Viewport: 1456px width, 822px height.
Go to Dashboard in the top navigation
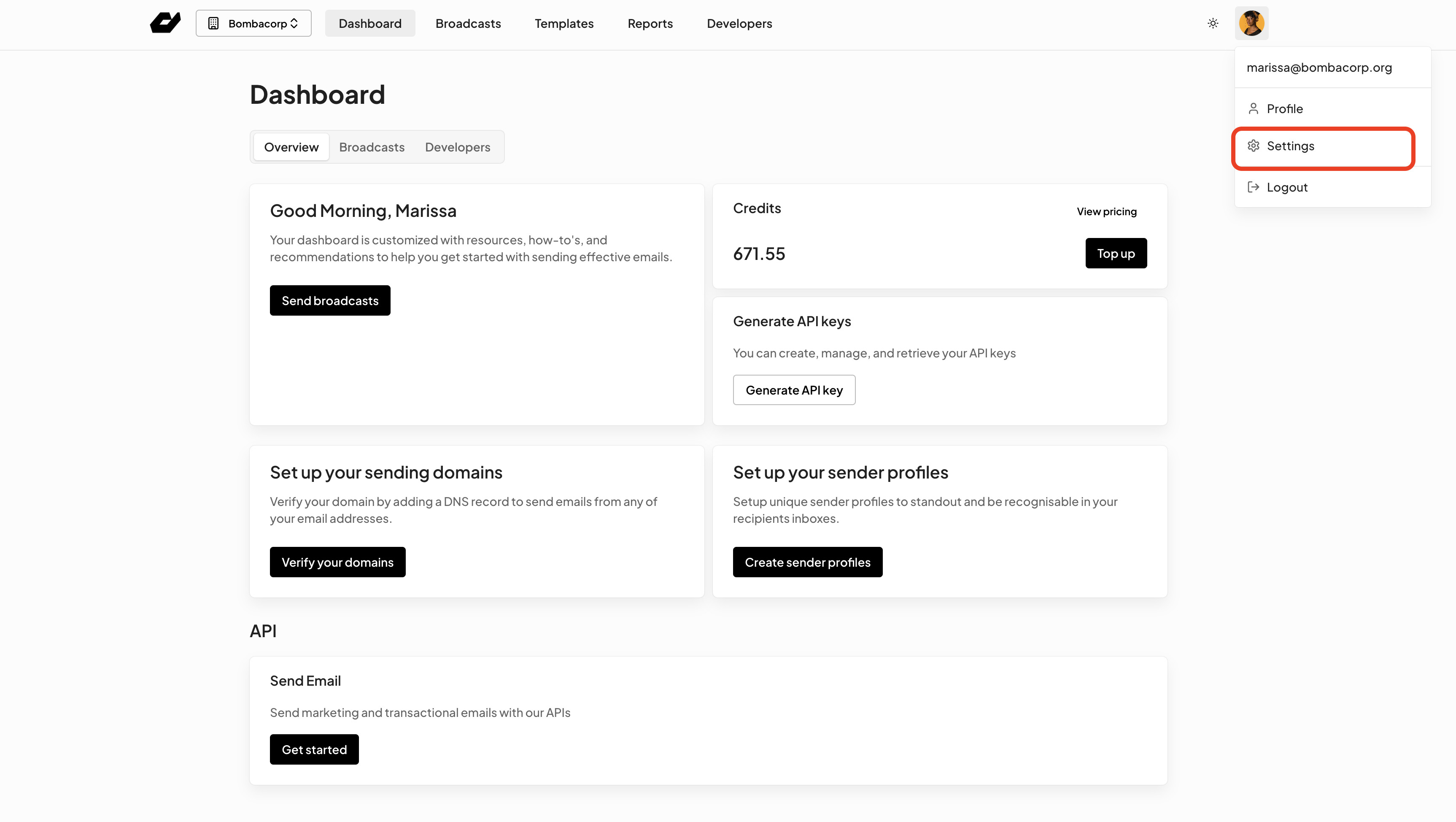click(369, 23)
